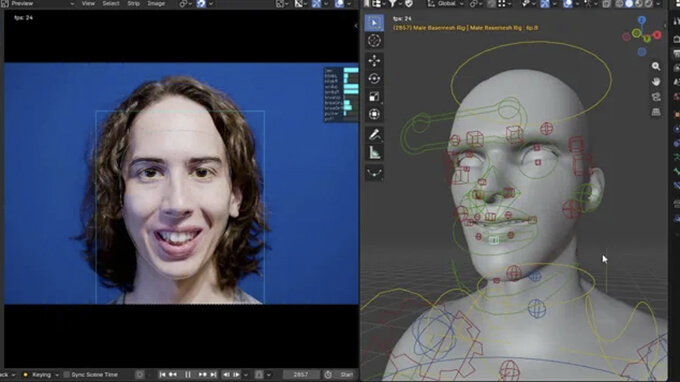This screenshot has height=382, width=680.
Task: Toggle snapping magnet in 3D viewport header
Action: tap(491, 4)
